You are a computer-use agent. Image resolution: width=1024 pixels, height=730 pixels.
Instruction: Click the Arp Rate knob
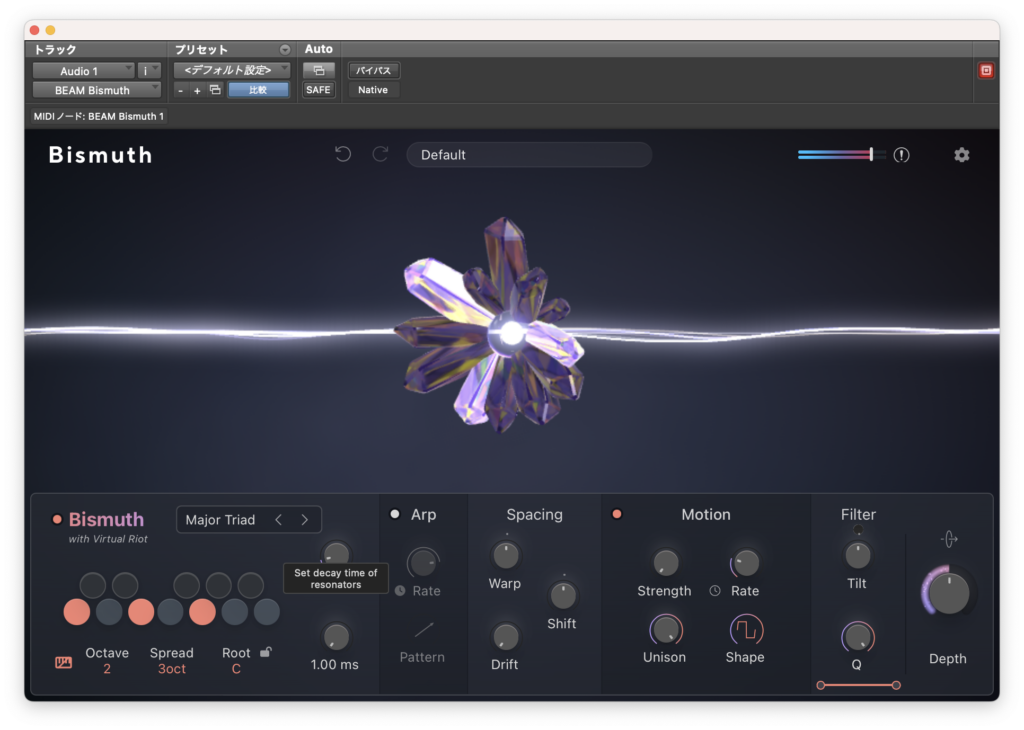click(423, 563)
